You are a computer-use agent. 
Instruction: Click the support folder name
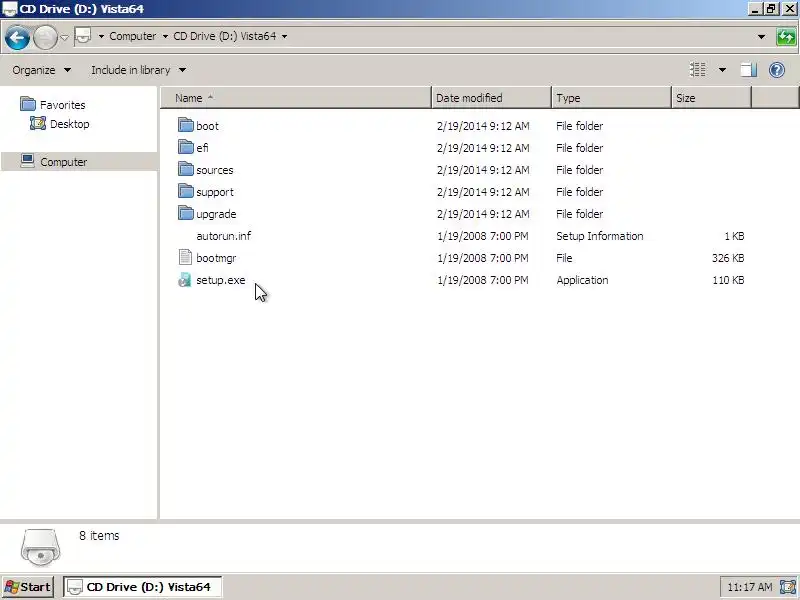215,192
